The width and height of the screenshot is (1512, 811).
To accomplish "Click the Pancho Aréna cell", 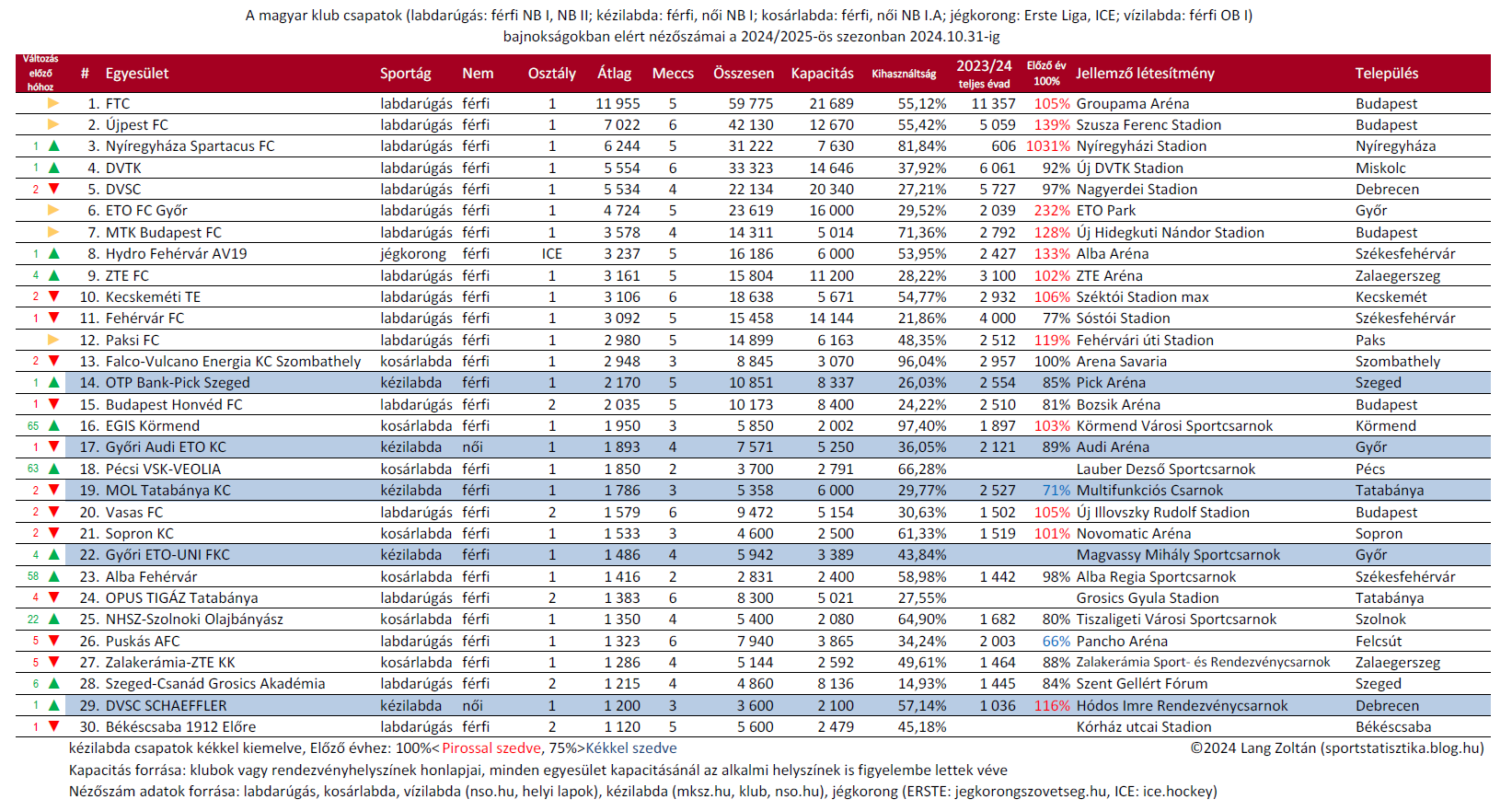I will [x=1122, y=642].
